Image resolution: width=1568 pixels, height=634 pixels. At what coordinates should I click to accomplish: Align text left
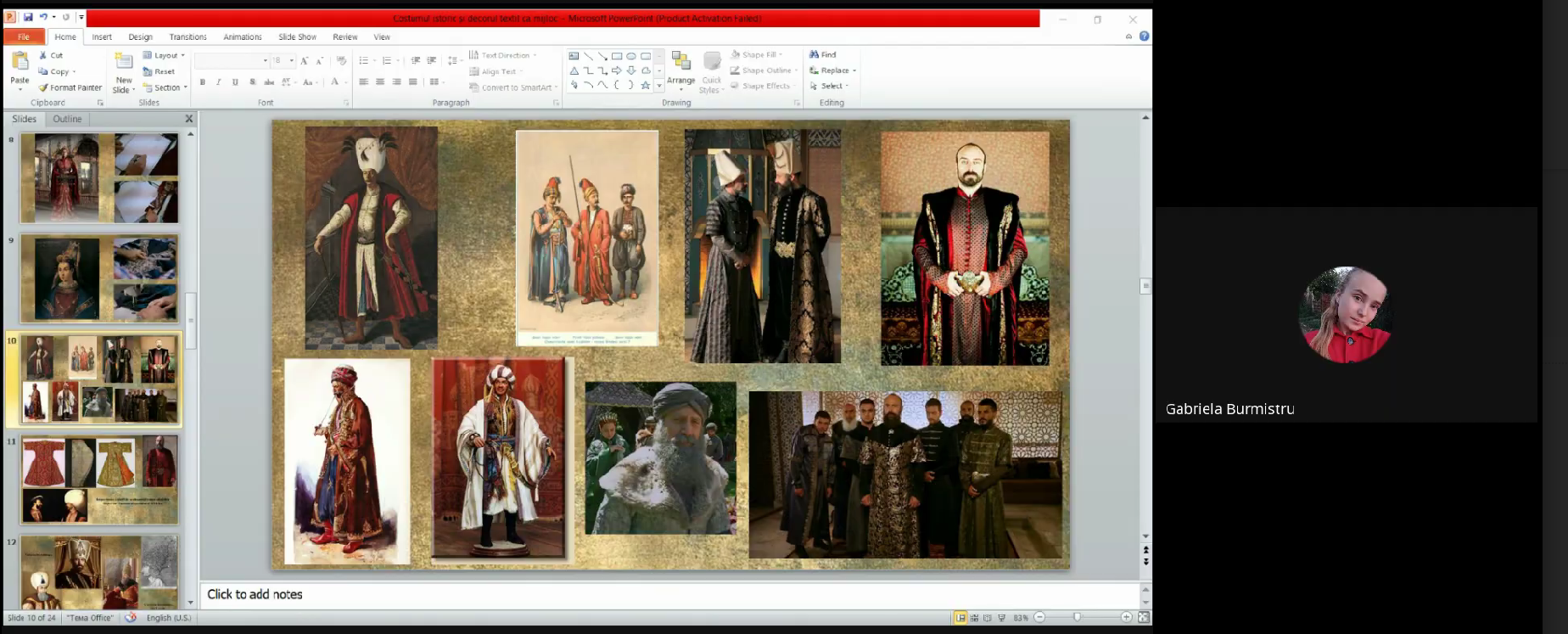coord(363,81)
